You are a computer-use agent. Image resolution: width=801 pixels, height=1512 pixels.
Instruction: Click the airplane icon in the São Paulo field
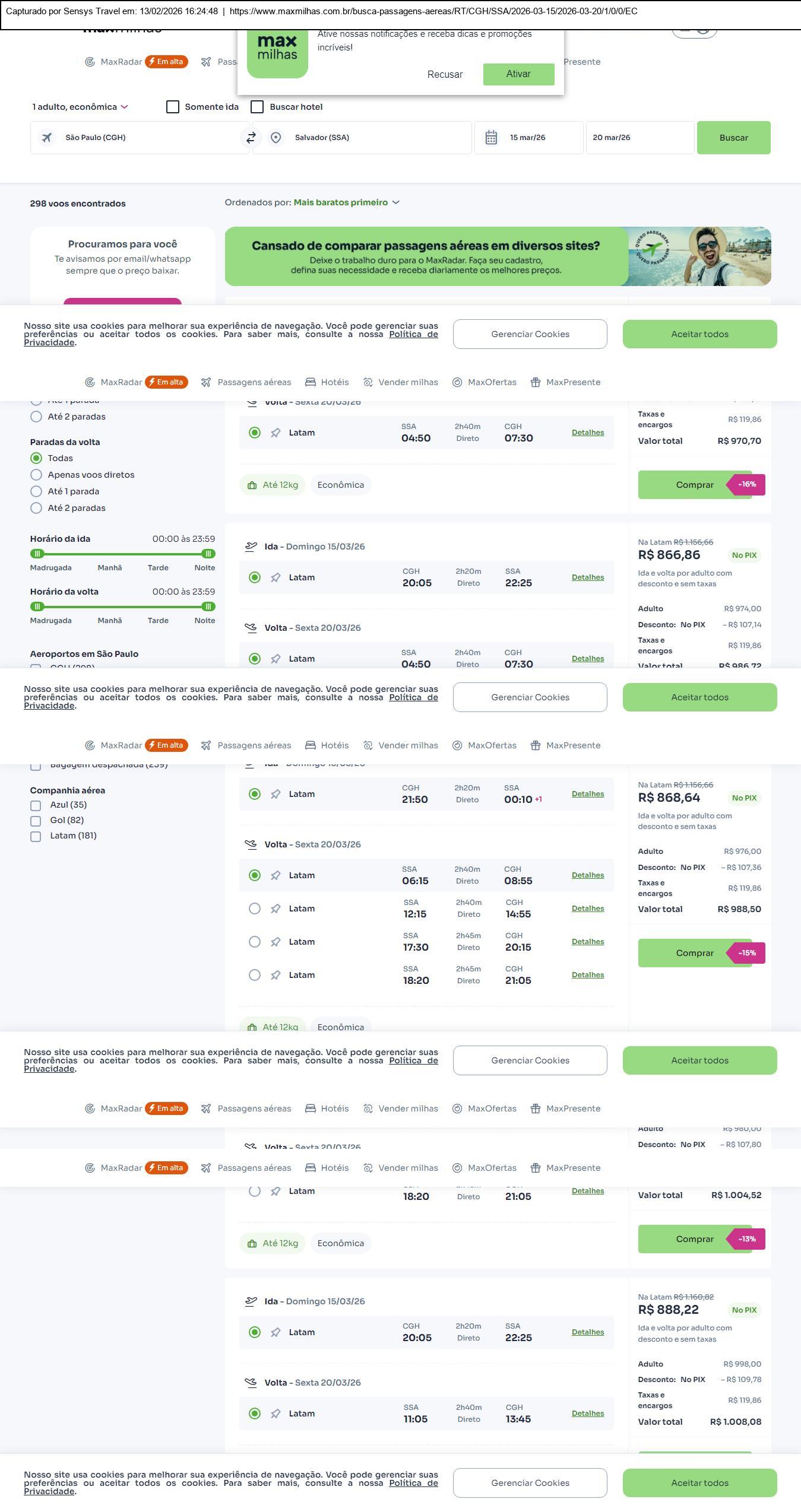(x=46, y=138)
